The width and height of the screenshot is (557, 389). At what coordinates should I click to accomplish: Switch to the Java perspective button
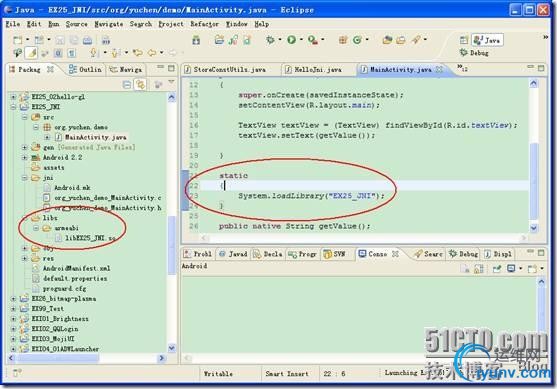(487, 40)
